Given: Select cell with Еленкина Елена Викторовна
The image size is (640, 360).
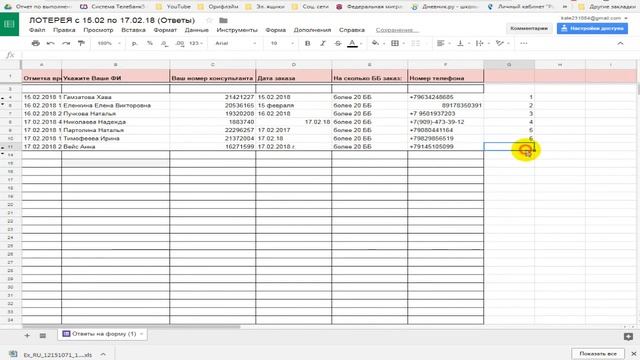Looking at the screenshot, I should pos(116,105).
